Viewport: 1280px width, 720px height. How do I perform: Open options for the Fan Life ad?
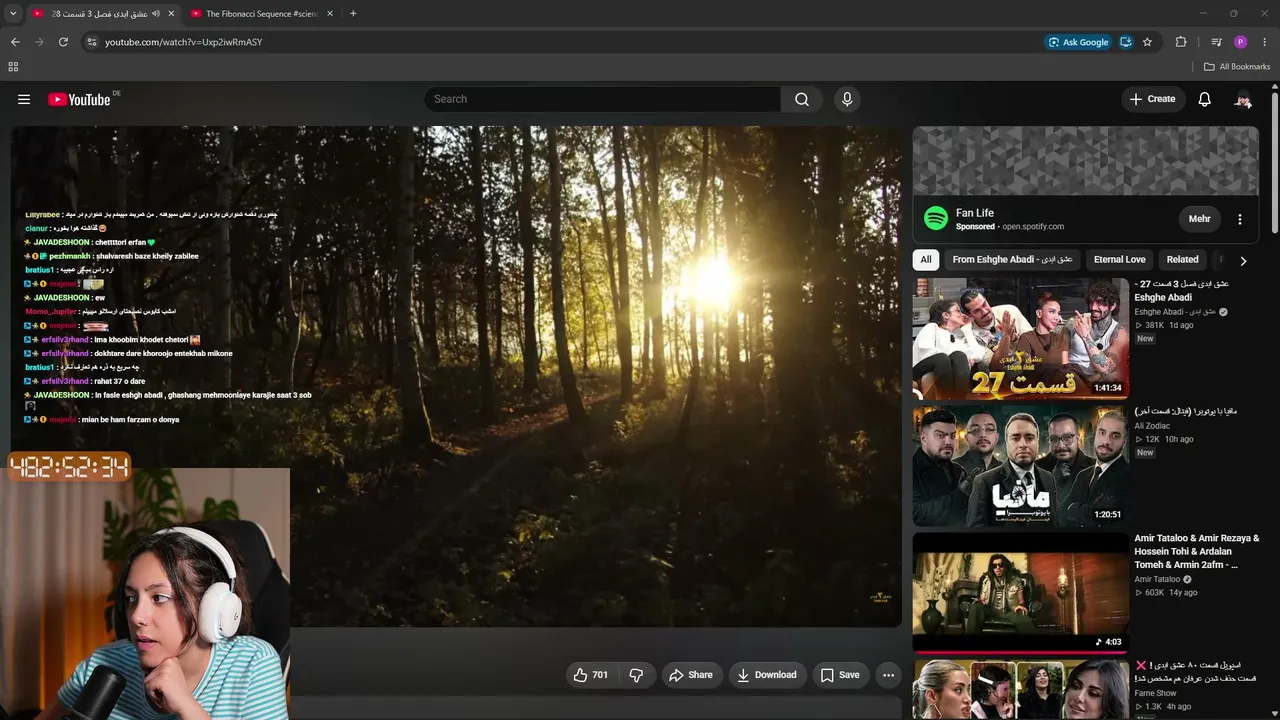[1240, 219]
